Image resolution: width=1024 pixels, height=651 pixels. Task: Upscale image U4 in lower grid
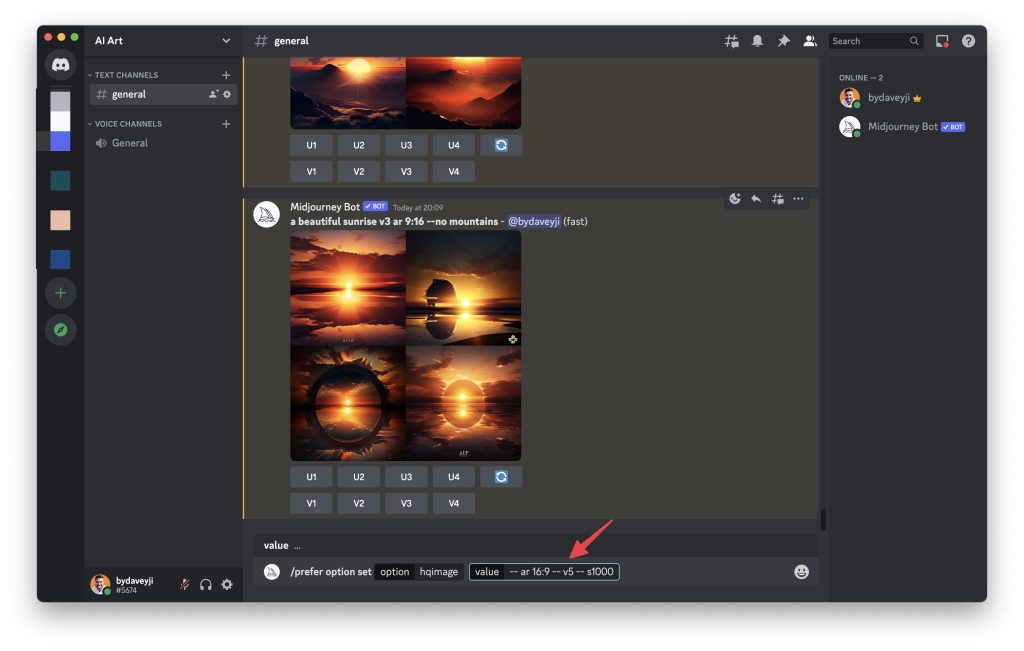click(454, 477)
